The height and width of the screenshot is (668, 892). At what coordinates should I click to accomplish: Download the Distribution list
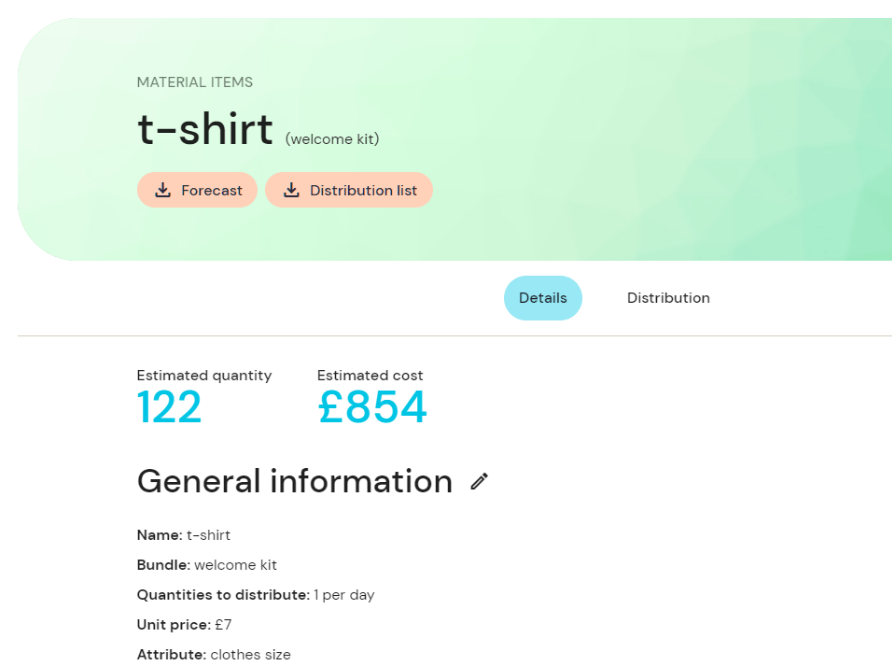click(x=349, y=190)
